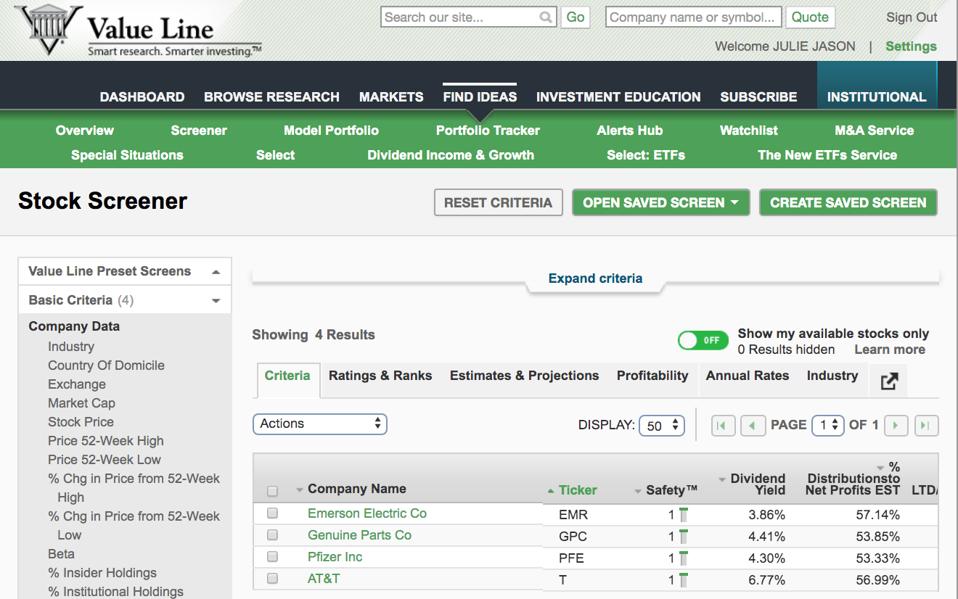
Task: Click the Company name or symbol input field
Action: point(692,16)
